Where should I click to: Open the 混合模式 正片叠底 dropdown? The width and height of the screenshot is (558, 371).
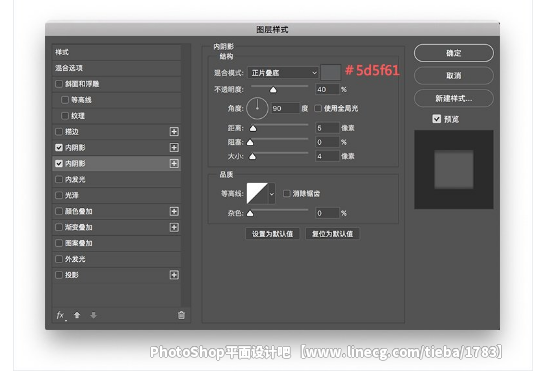click(283, 73)
